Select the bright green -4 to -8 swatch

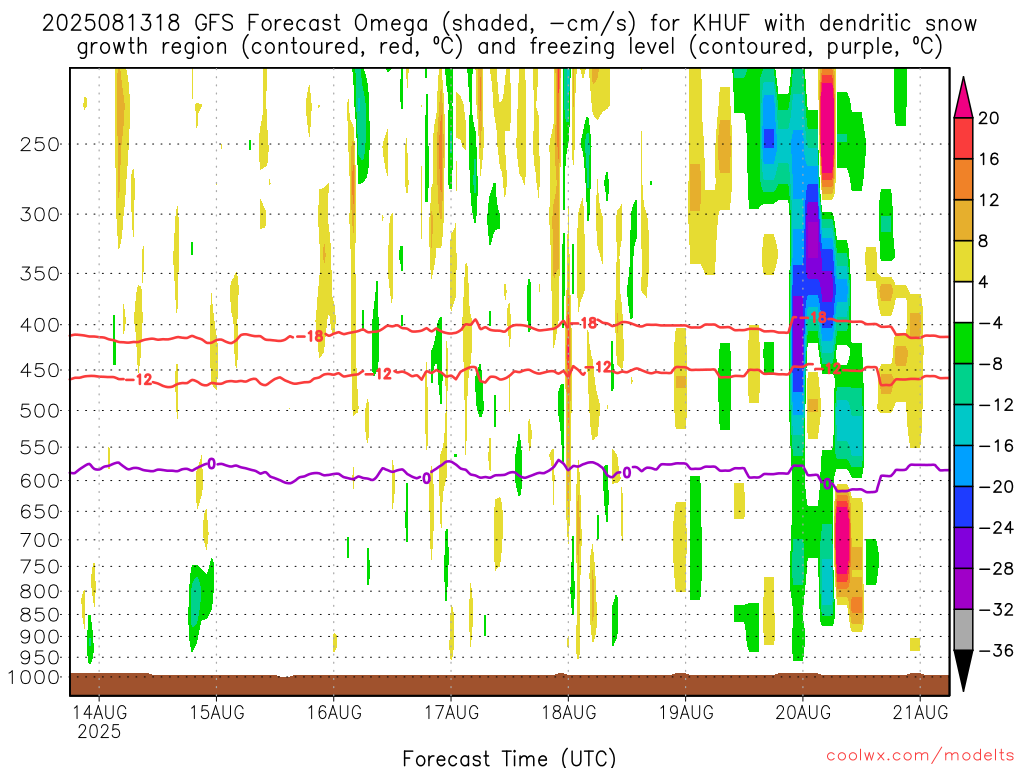coord(963,344)
